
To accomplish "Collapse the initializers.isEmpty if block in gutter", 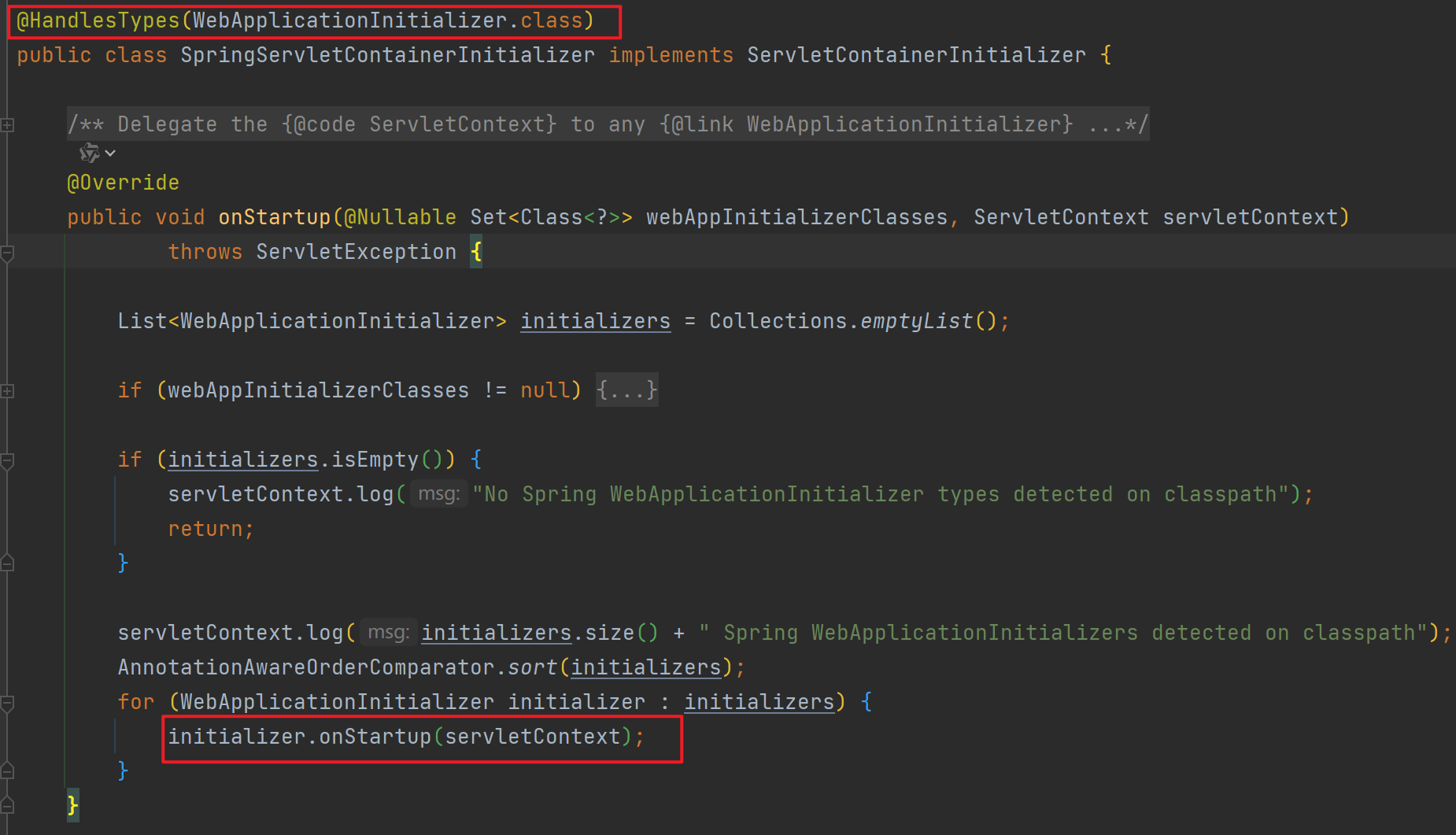I will (x=7, y=460).
